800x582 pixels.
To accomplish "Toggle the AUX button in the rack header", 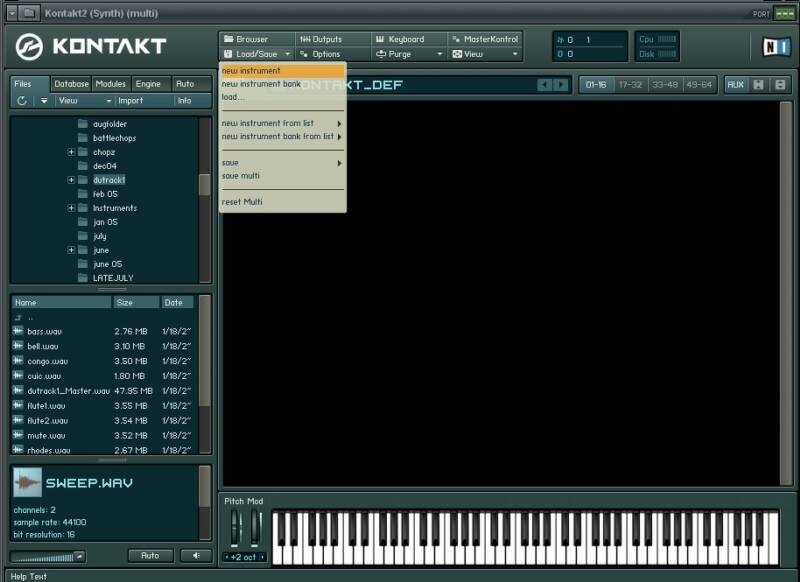I will tap(735, 85).
